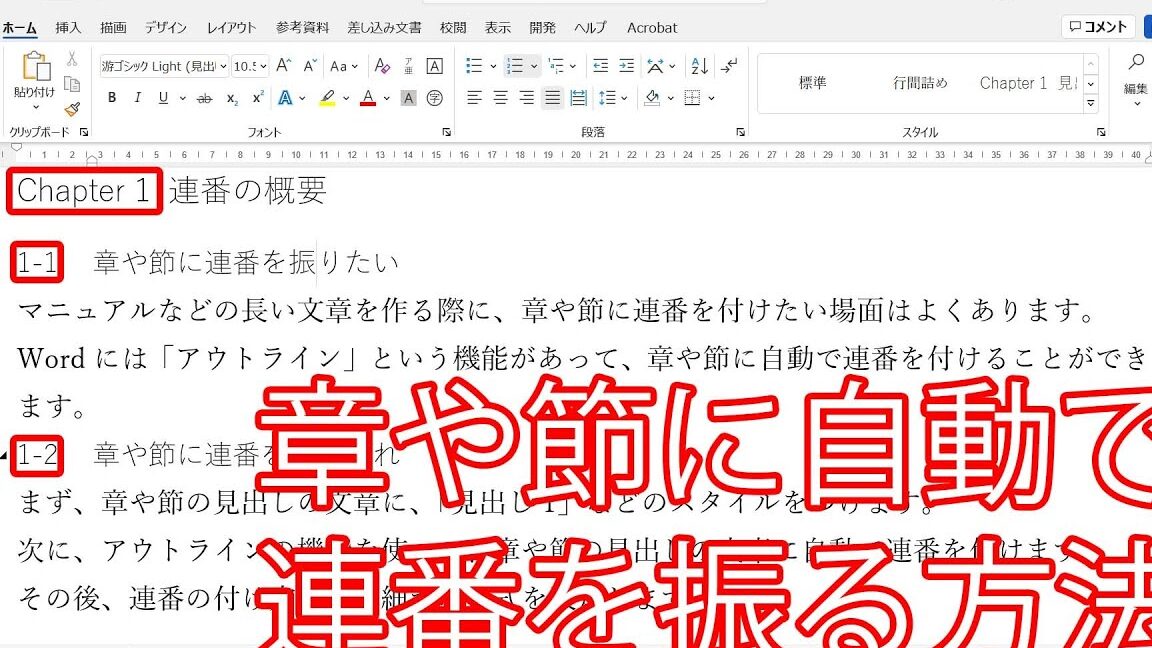Apply paragraph shading with the paint bucket
The height and width of the screenshot is (648, 1152).
[652, 98]
